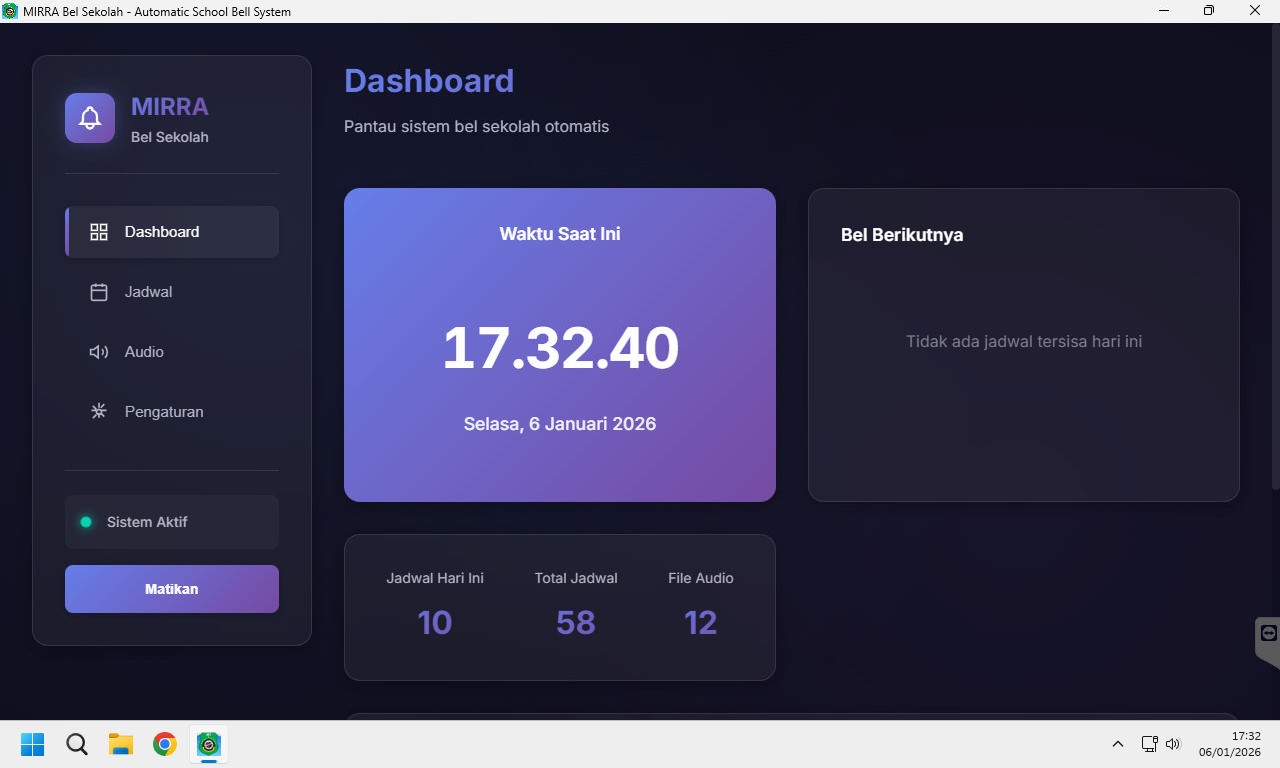This screenshot has height=768, width=1280.
Task: Click the MIRRA app icon in taskbar
Action: click(208, 744)
